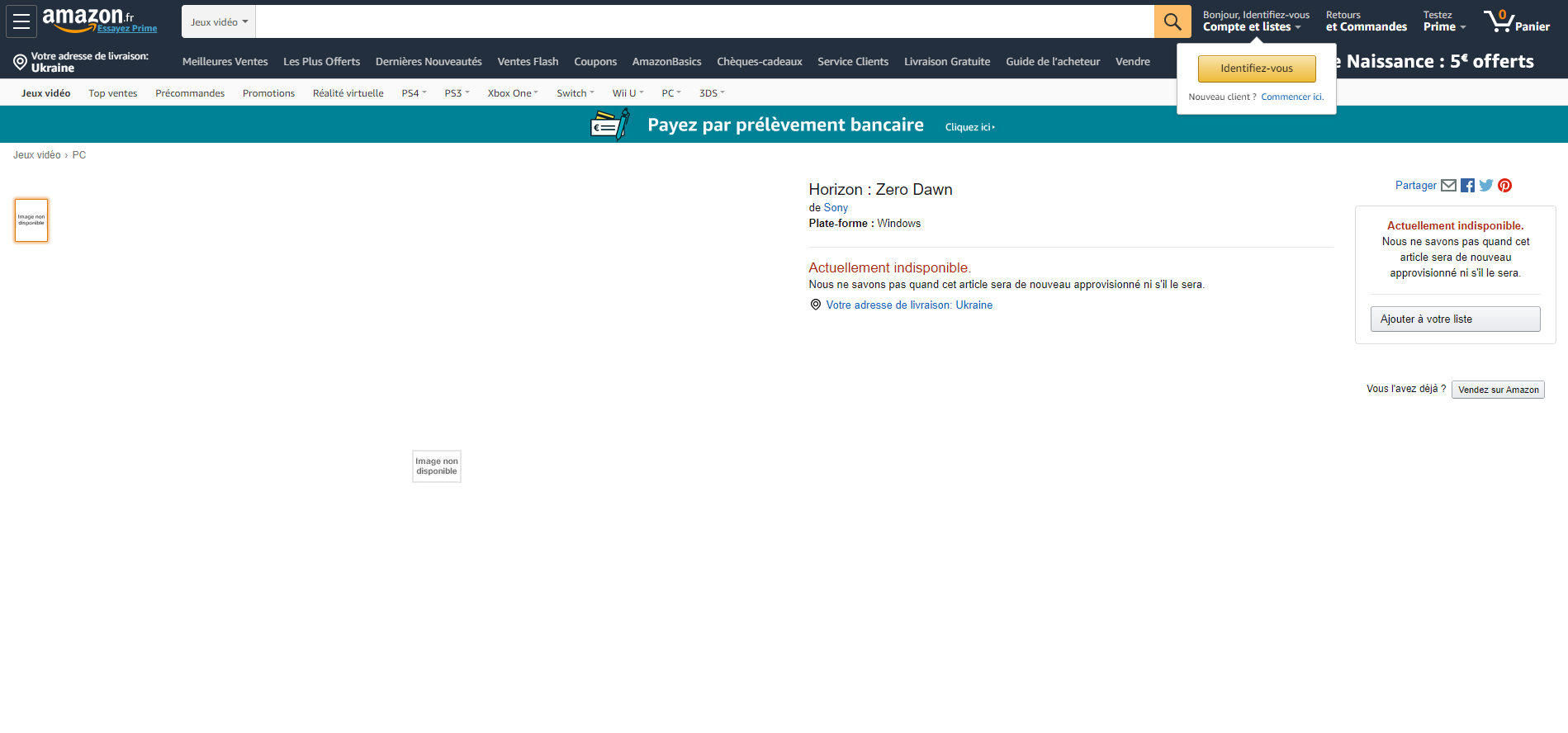
Task: Open the hamburger navigation menu
Action: [21, 21]
